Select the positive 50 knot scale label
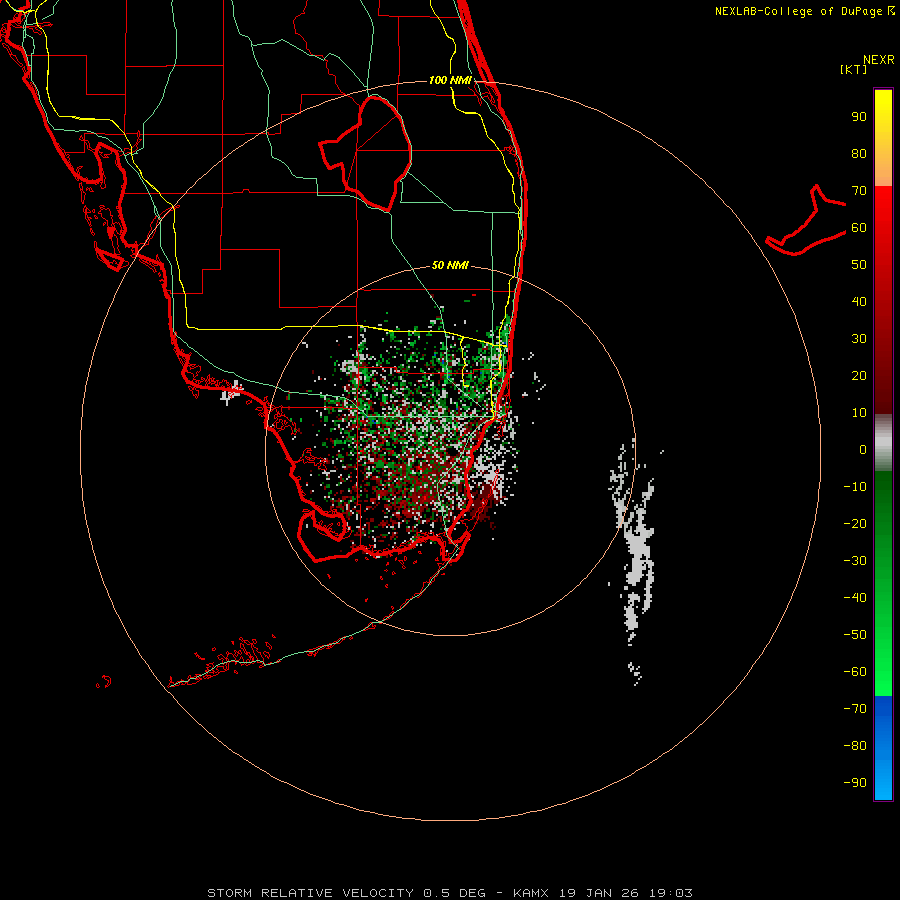The width and height of the screenshot is (900, 900). 859,265
